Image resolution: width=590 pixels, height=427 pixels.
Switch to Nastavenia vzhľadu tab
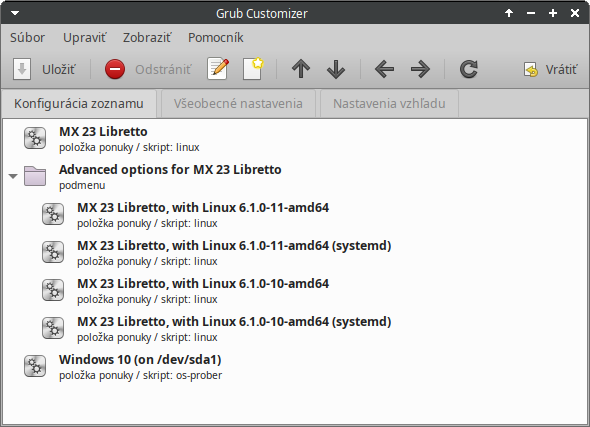point(389,103)
